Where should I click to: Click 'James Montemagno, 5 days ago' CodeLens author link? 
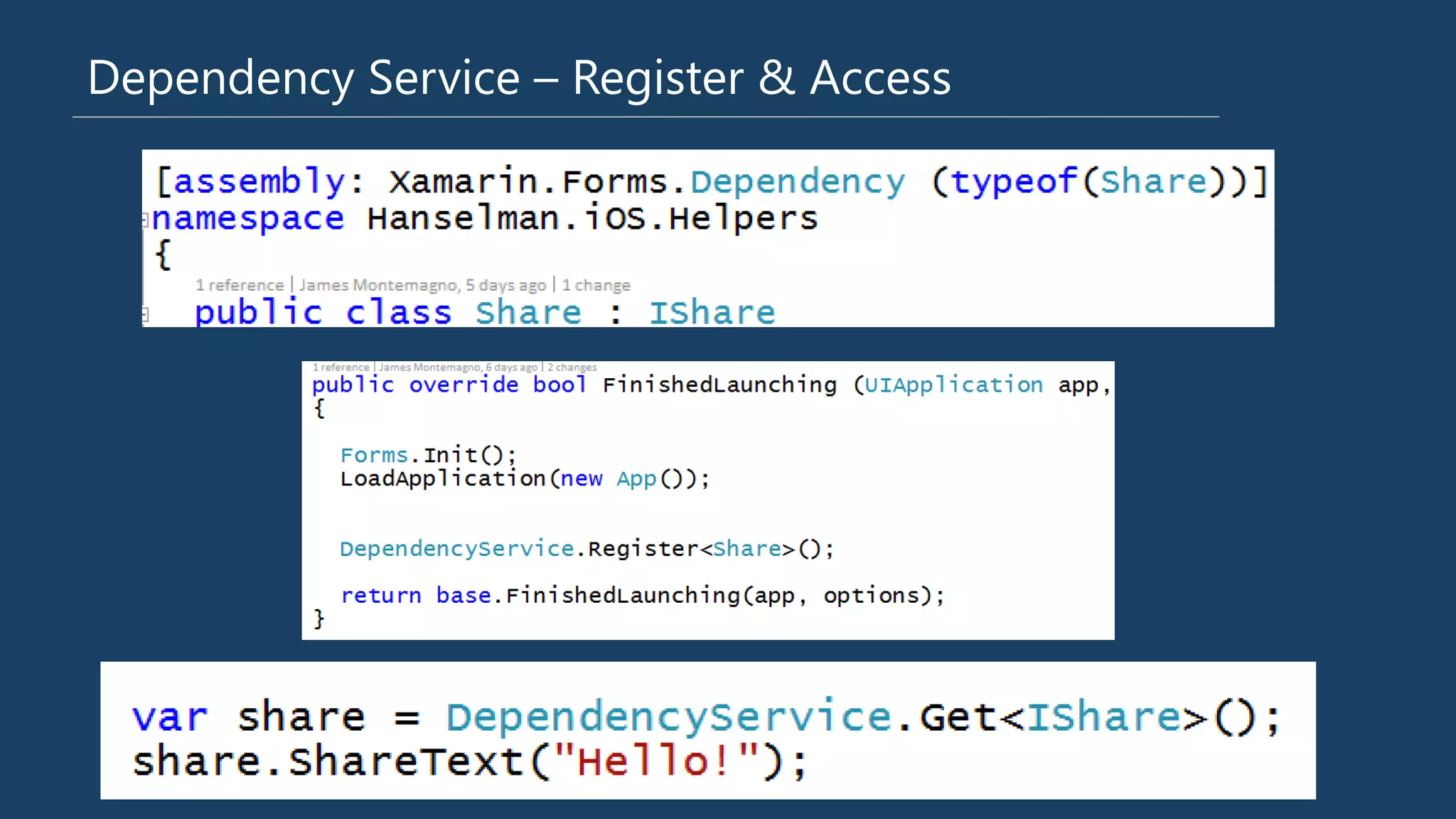tap(422, 285)
